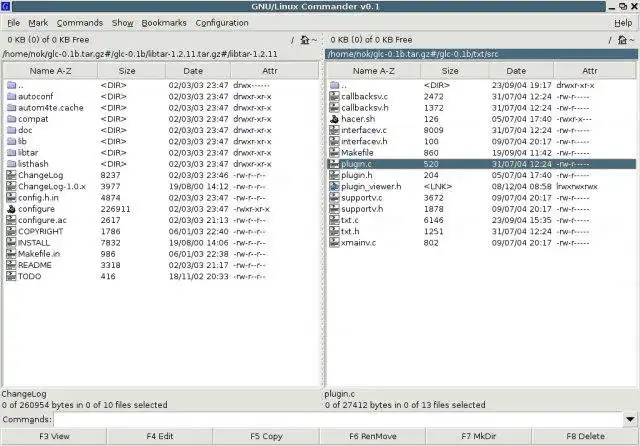This screenshot has height=446, width=640.
Task: Sort left panel by Name A-Z header
Action: click(x=50, y=71)
